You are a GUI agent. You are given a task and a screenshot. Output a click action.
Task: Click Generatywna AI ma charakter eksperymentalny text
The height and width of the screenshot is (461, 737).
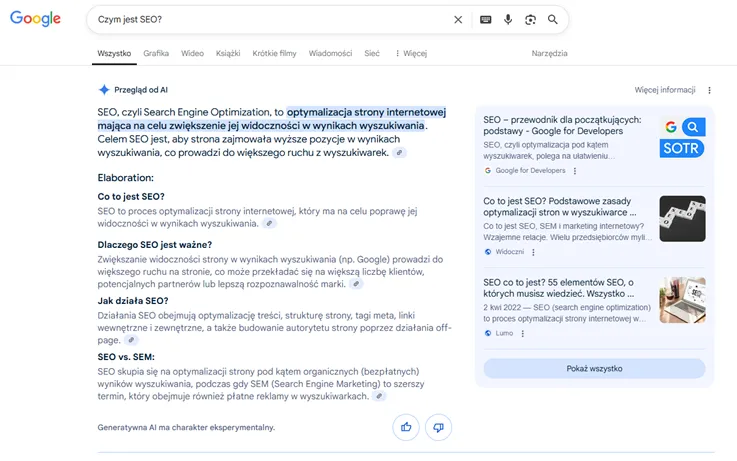(186, 427)
